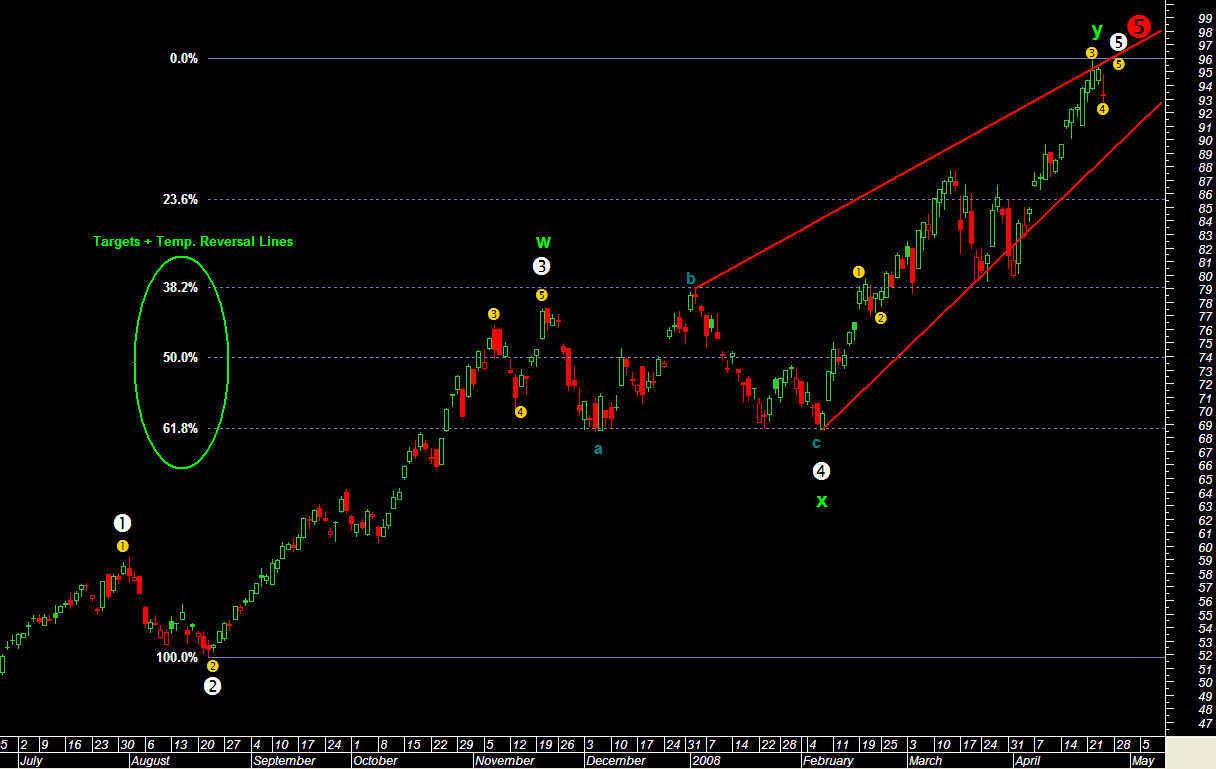This screenshot has width=1216, height=769.
Task: Select the teal 'a' corrective wave label
Action: pyautogui.click(x=598, y=449)
